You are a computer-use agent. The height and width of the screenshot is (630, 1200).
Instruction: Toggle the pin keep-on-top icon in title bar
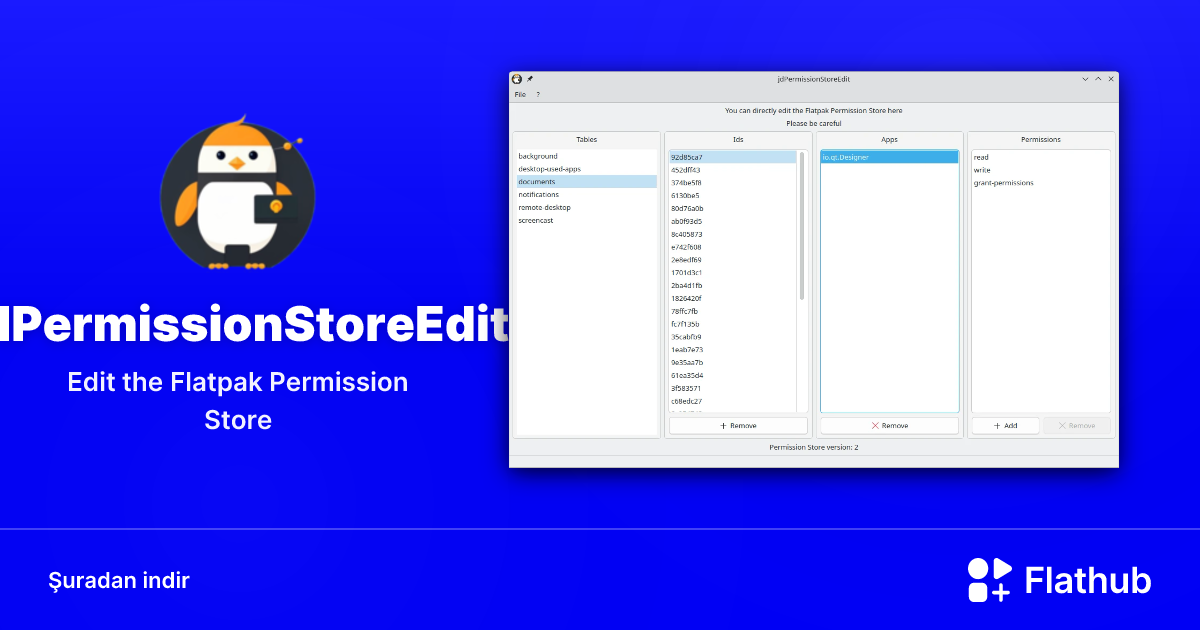(530, 78)
